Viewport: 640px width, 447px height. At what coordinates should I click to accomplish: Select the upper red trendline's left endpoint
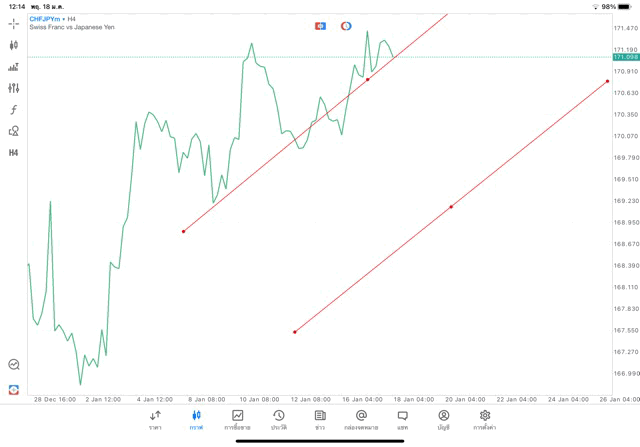[184, 232]
